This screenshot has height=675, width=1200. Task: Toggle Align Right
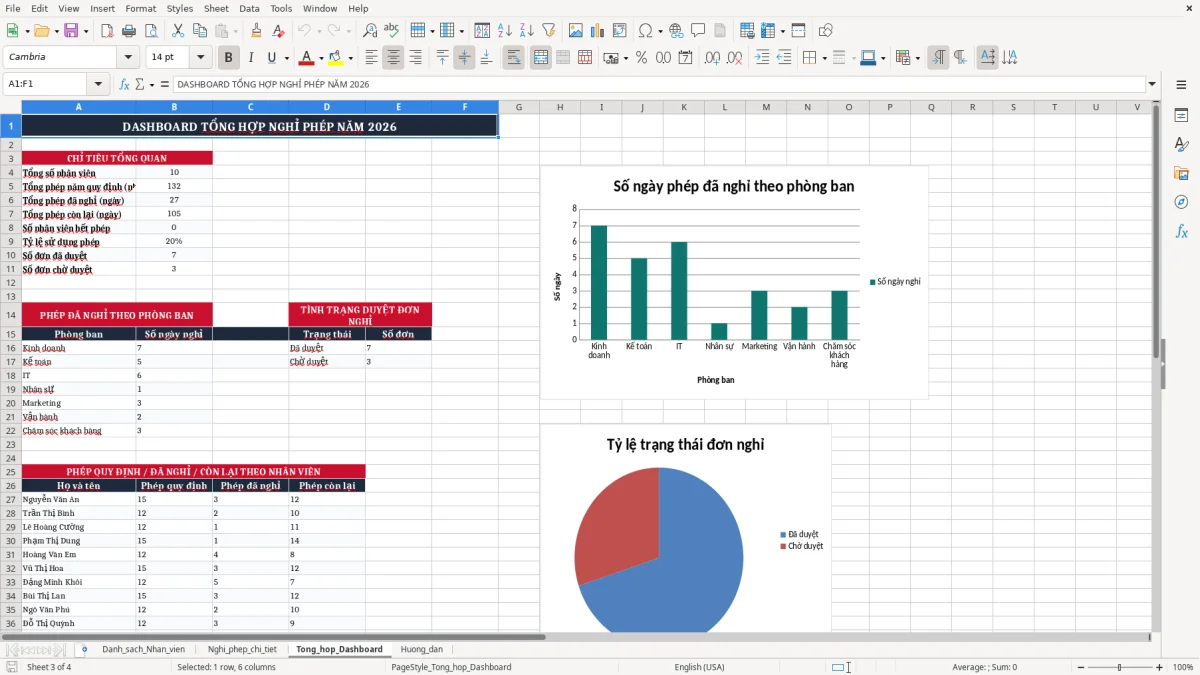415,58
